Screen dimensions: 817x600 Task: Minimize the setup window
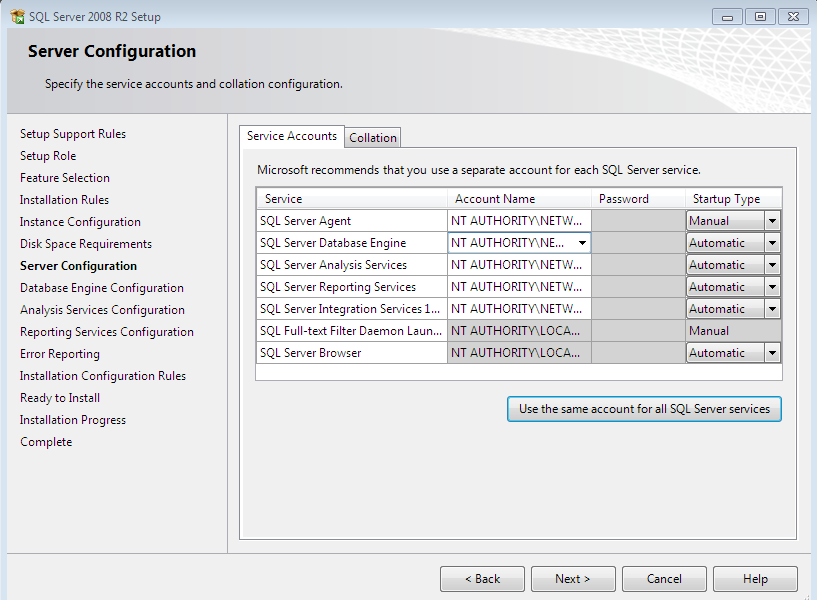[727, 17]
